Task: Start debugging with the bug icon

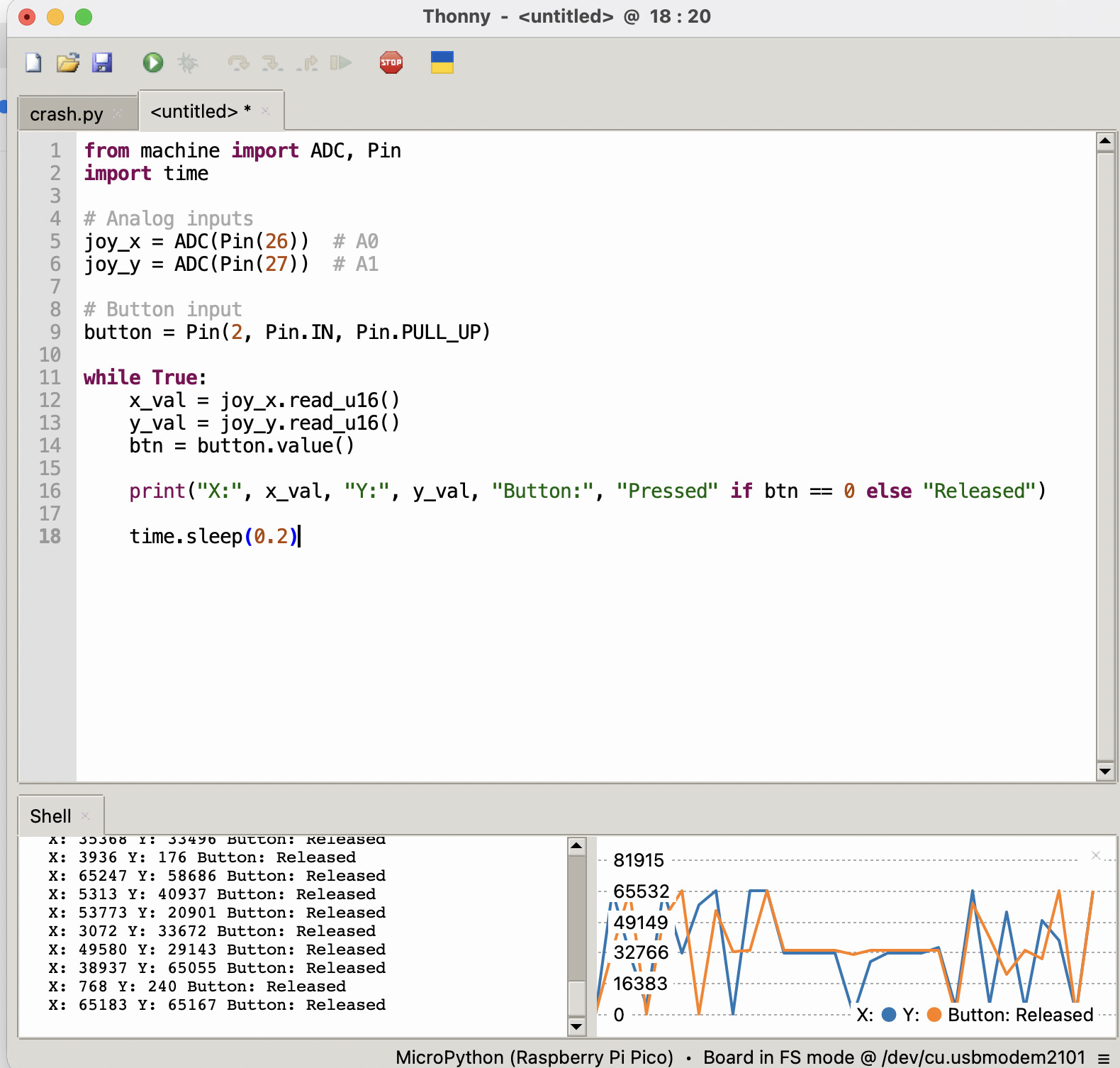Action: (188, 63)
